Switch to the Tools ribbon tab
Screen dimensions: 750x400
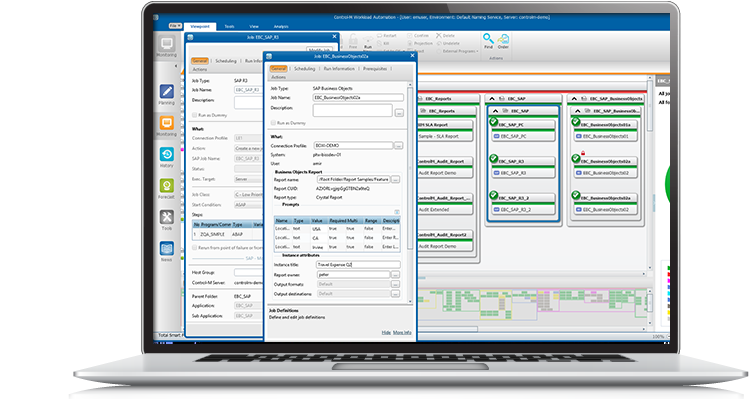[230, 27]
